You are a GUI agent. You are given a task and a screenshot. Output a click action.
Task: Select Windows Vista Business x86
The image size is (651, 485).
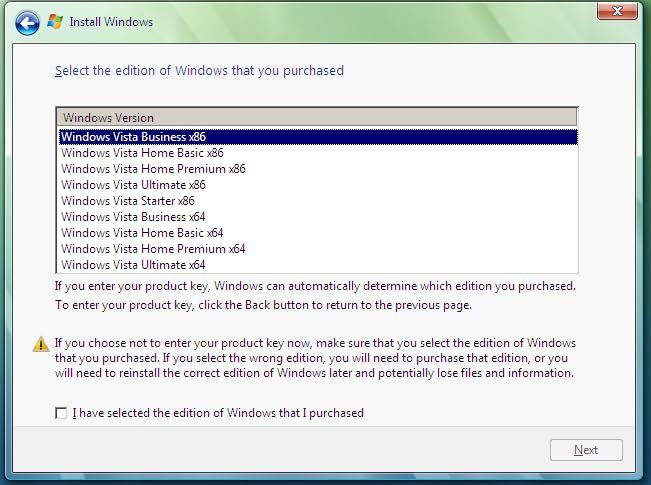tap(318, 137)
